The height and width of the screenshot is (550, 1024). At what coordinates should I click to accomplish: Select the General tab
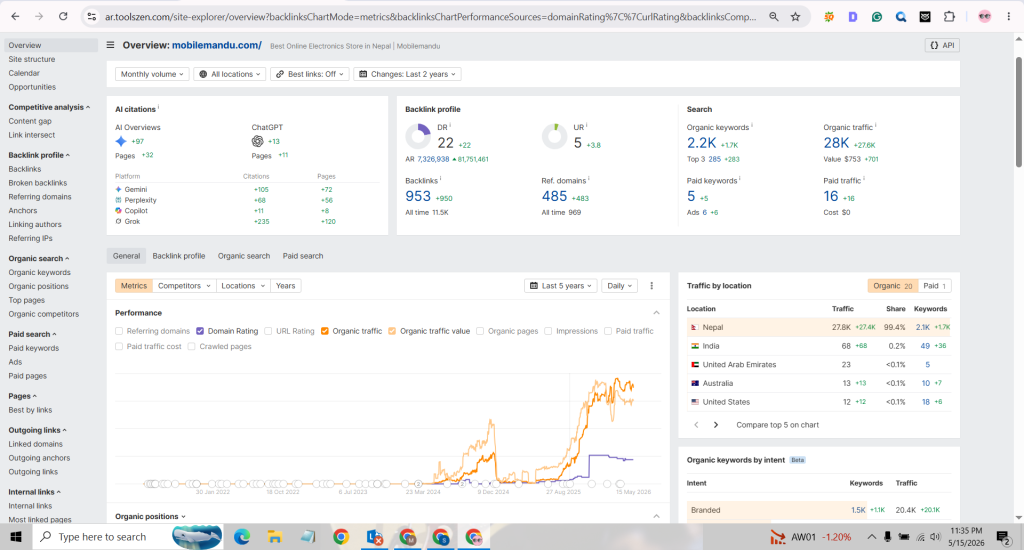pos(126,256)
